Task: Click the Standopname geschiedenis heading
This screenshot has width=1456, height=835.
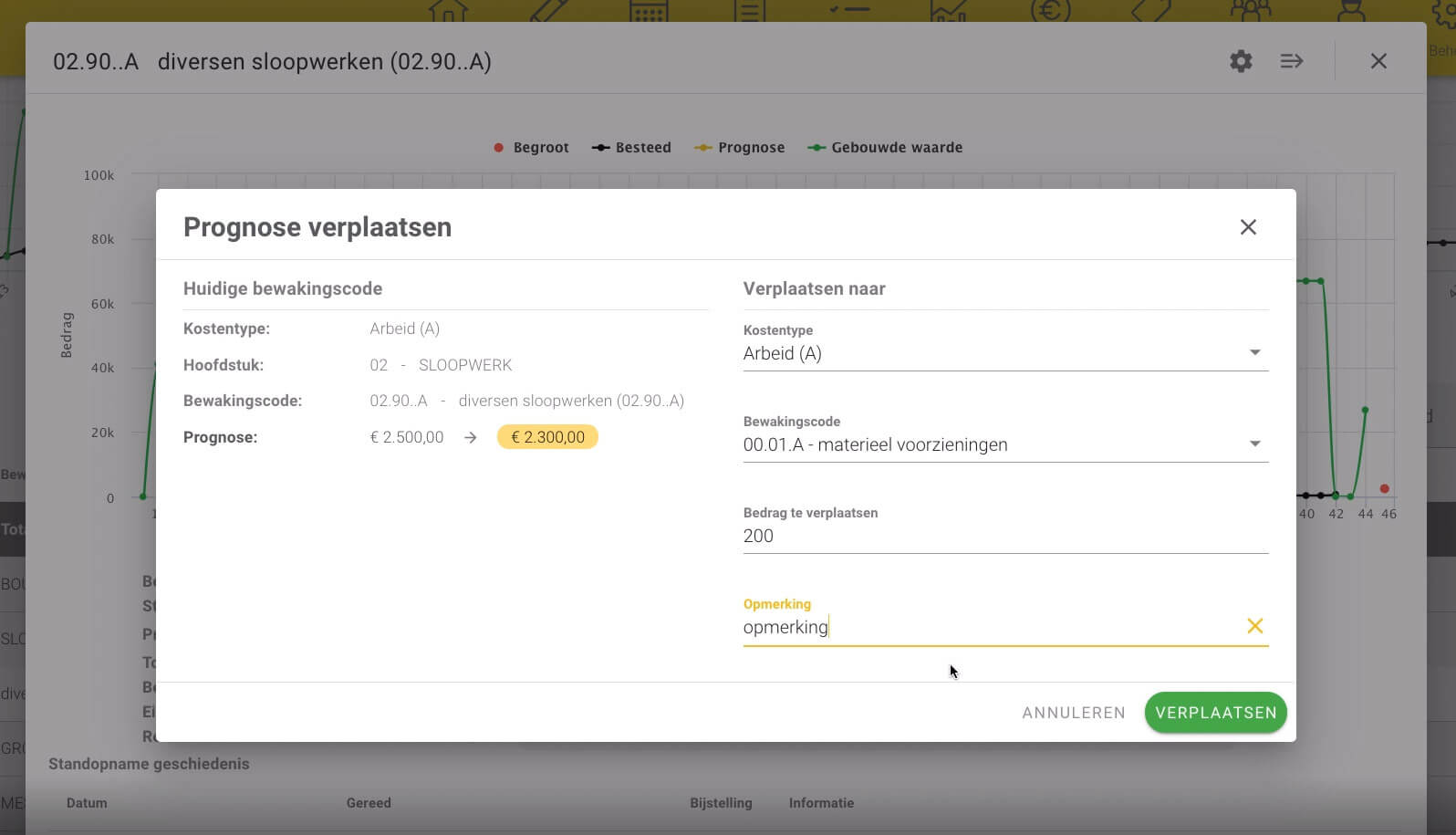Action: coord(149,764)
